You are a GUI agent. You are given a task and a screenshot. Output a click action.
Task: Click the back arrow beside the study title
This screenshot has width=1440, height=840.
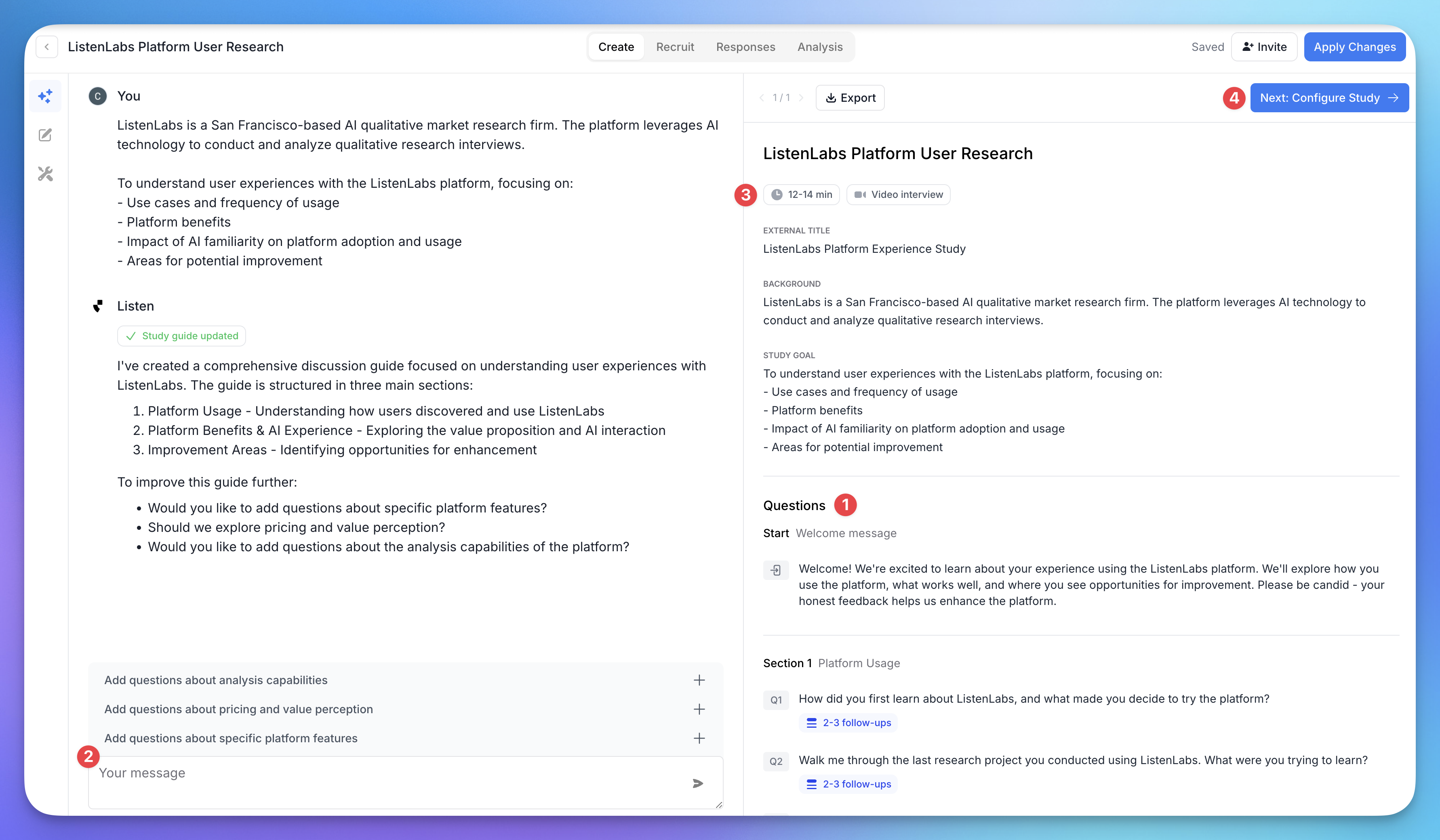point(47,47)
